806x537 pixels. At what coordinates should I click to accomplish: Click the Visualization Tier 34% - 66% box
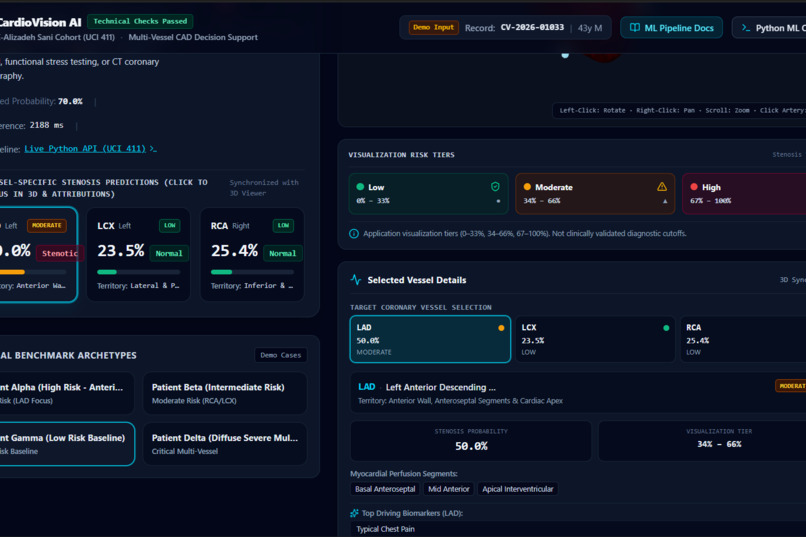702,441
